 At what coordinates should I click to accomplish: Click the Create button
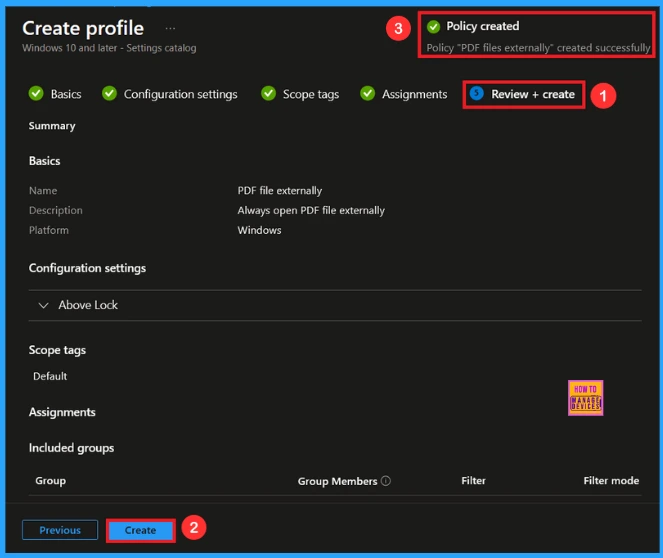click(140, 530)
